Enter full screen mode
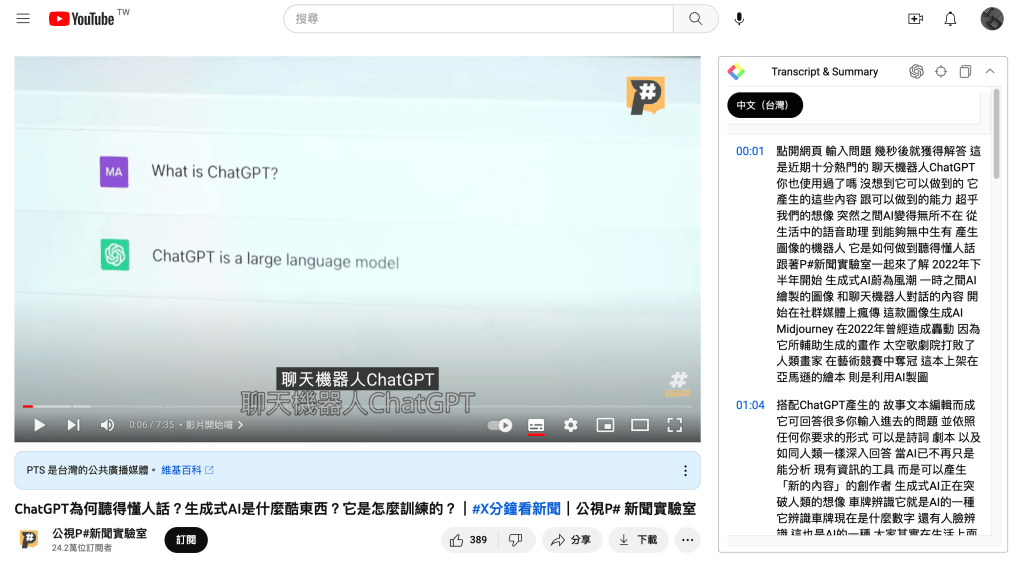This screenshot has width=1024, height=562. pyautogui.click(x=675, y=426)
